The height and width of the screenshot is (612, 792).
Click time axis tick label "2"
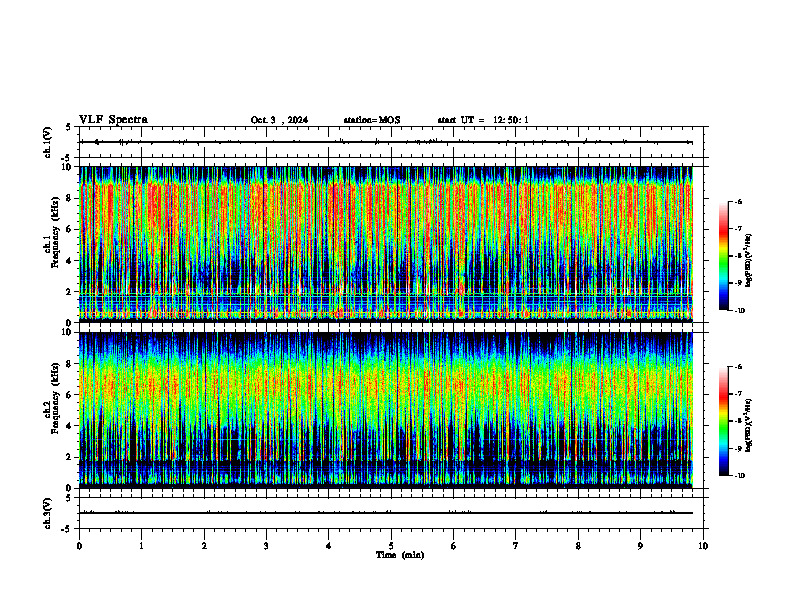click(x=204, y=546)
